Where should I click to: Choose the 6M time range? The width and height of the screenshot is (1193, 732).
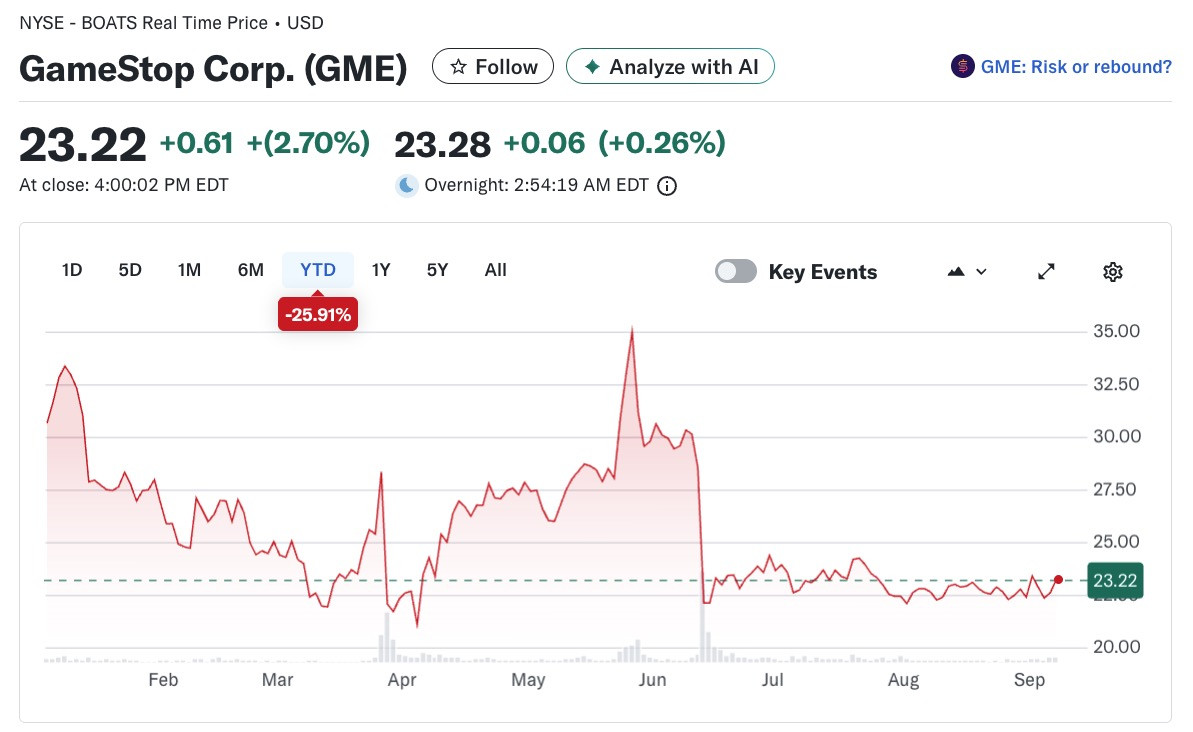[x=250, y=270]
